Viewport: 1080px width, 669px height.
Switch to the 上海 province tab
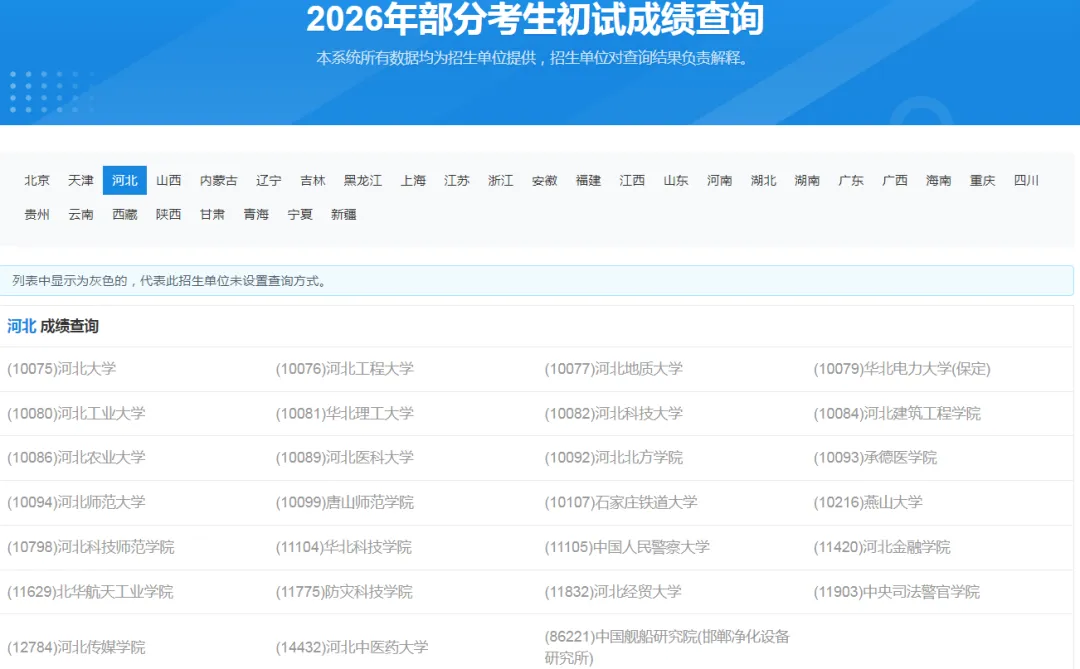click(x=413, y=181)
